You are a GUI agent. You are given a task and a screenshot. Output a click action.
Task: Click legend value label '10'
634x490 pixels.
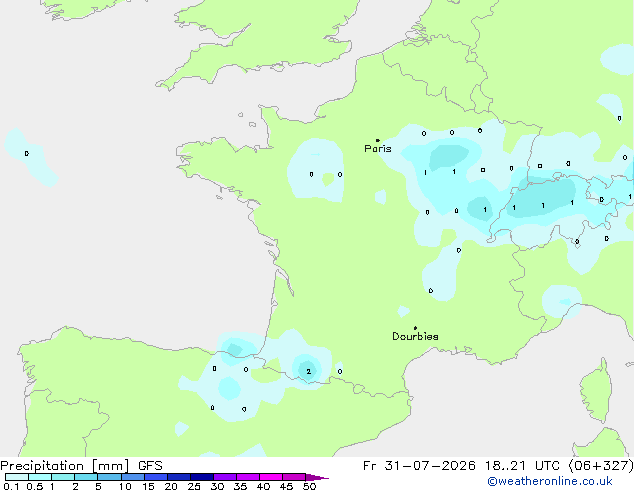click(125, 486)
